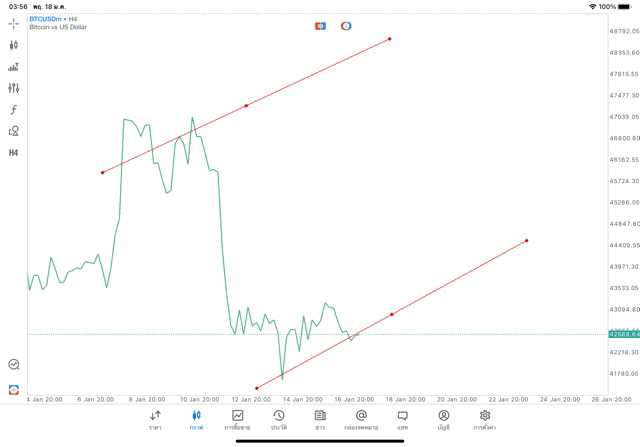Toggle the red-blue circular clock icon
This screenshot has height=447, width=640.
click(x=346, y=26)
